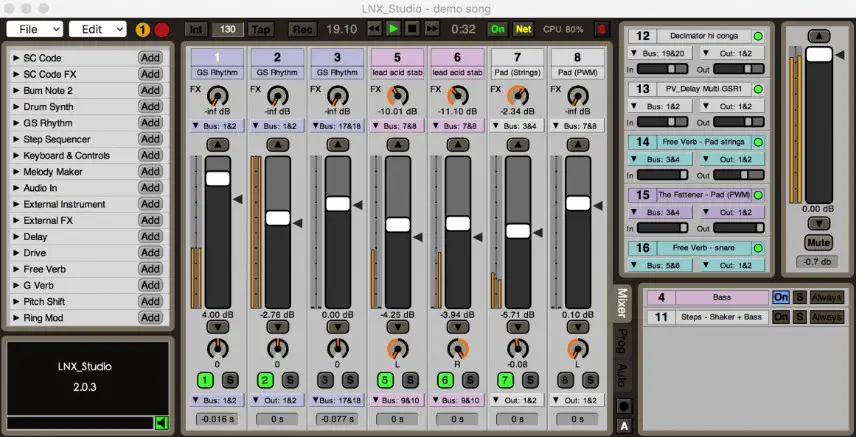Click FX send knob on channel 6

coord(458,96)
